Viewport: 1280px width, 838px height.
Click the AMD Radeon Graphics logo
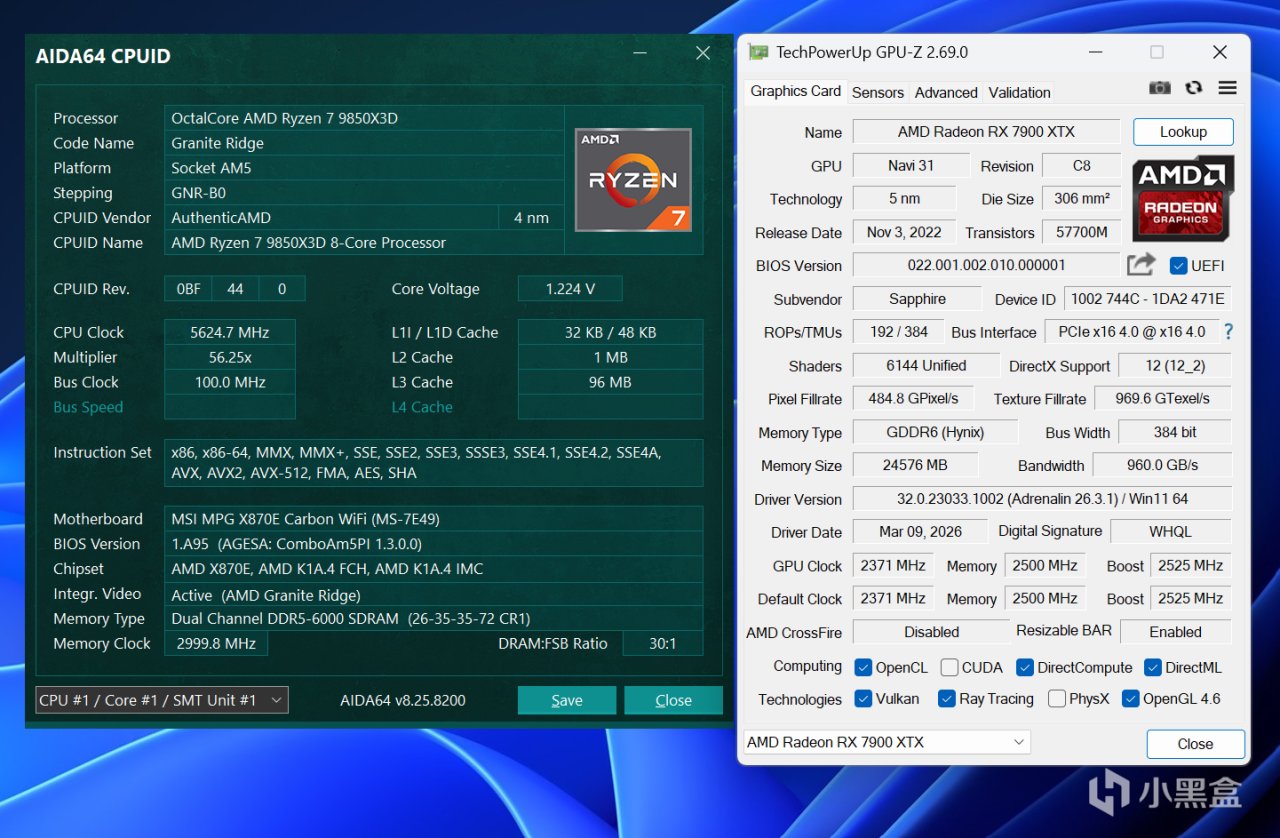(1183, 198)
